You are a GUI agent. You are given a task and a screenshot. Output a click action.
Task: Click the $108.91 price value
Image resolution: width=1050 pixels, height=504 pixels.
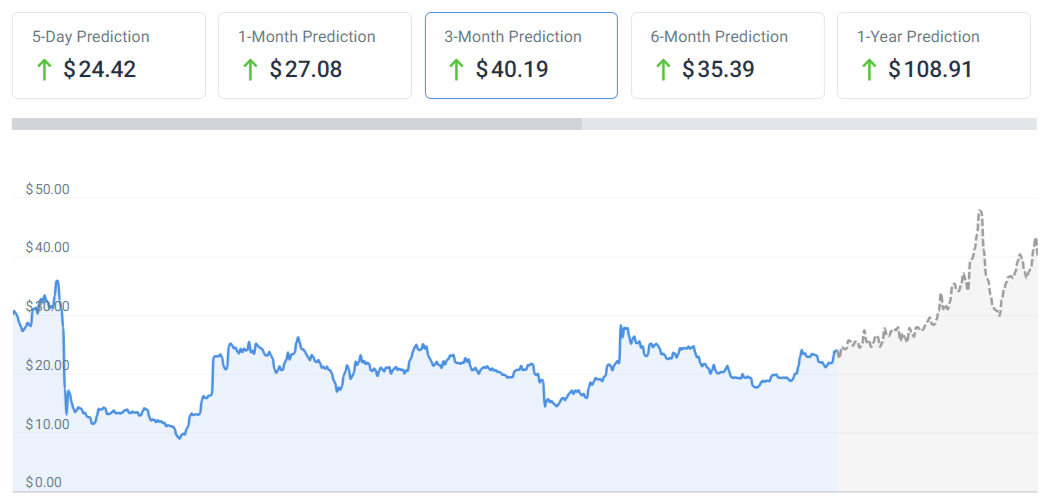pyautogui.click(x=930, y=70)
